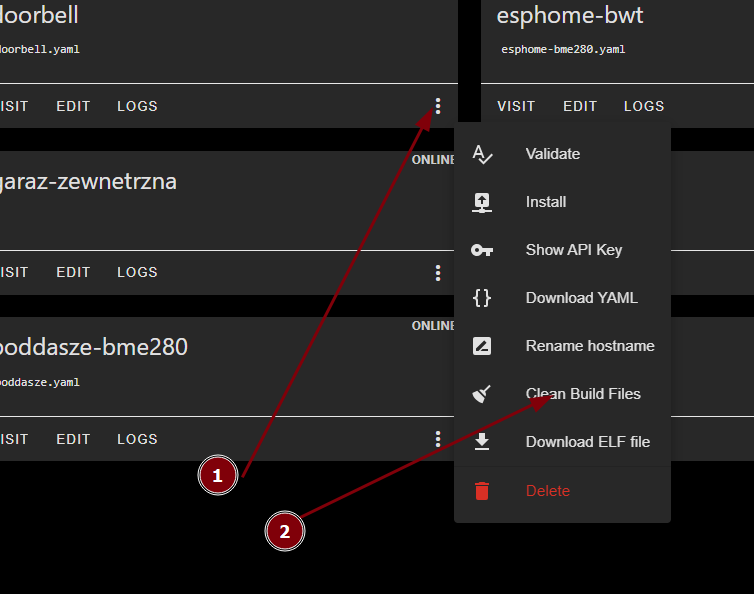754x594 pixels.
Task: Click EDIT on the poddasze-bme280 card
Action: pos(73,439)
